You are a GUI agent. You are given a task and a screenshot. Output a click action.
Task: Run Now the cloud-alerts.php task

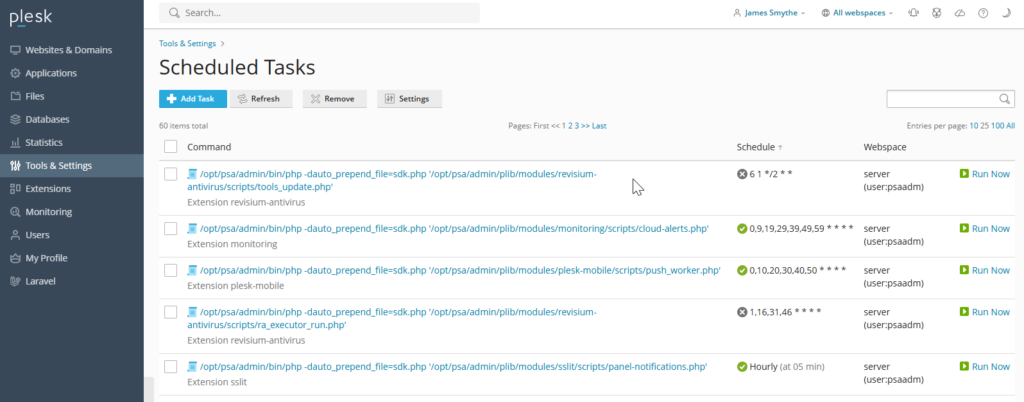click(x=984, y=228)
